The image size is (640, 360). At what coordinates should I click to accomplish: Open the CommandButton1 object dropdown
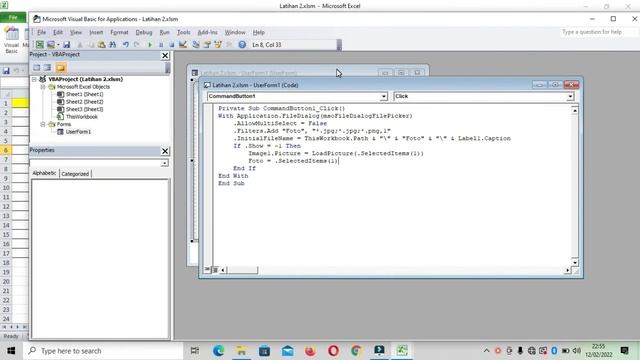[x=384, y=96]
